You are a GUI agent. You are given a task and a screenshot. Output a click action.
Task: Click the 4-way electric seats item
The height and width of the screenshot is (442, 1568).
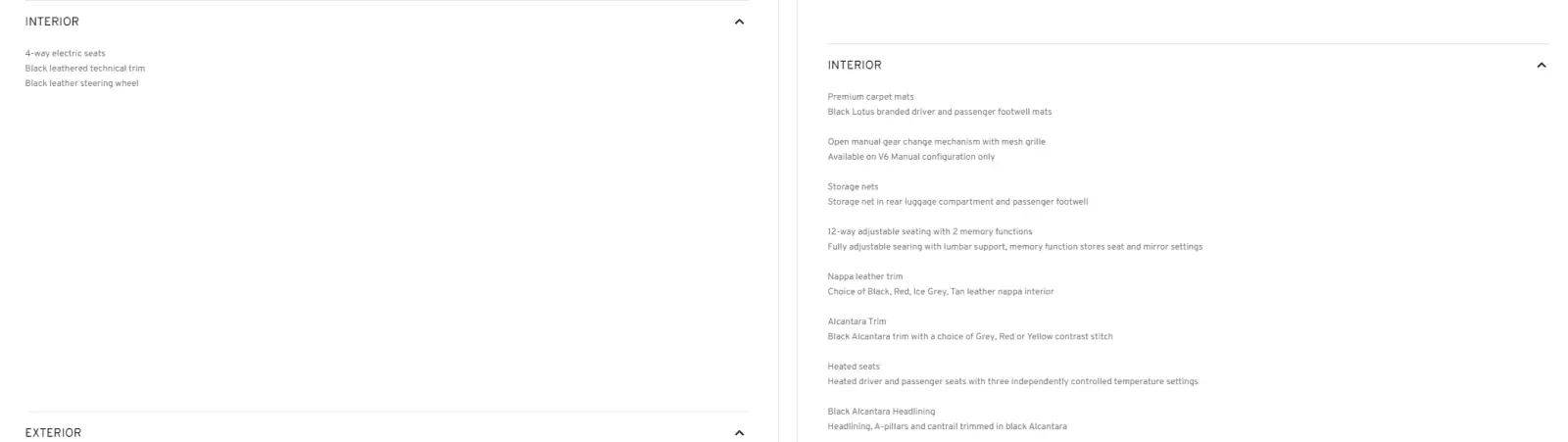point(66,54)
